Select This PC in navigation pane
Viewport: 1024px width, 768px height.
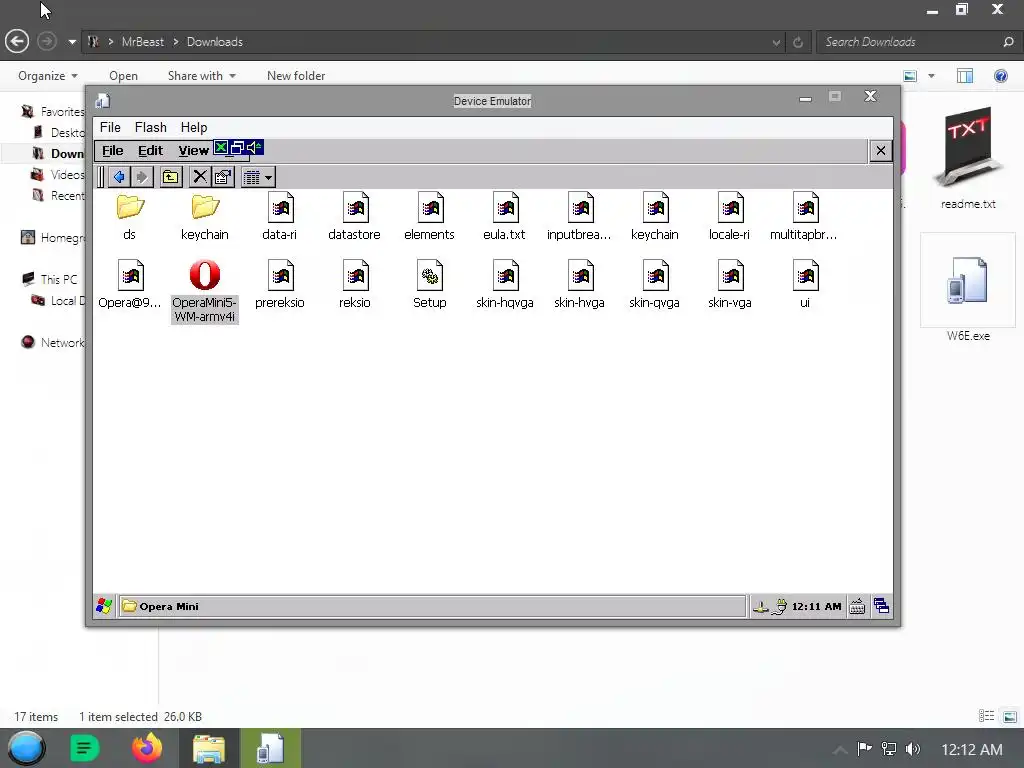[x=59, y=280]
